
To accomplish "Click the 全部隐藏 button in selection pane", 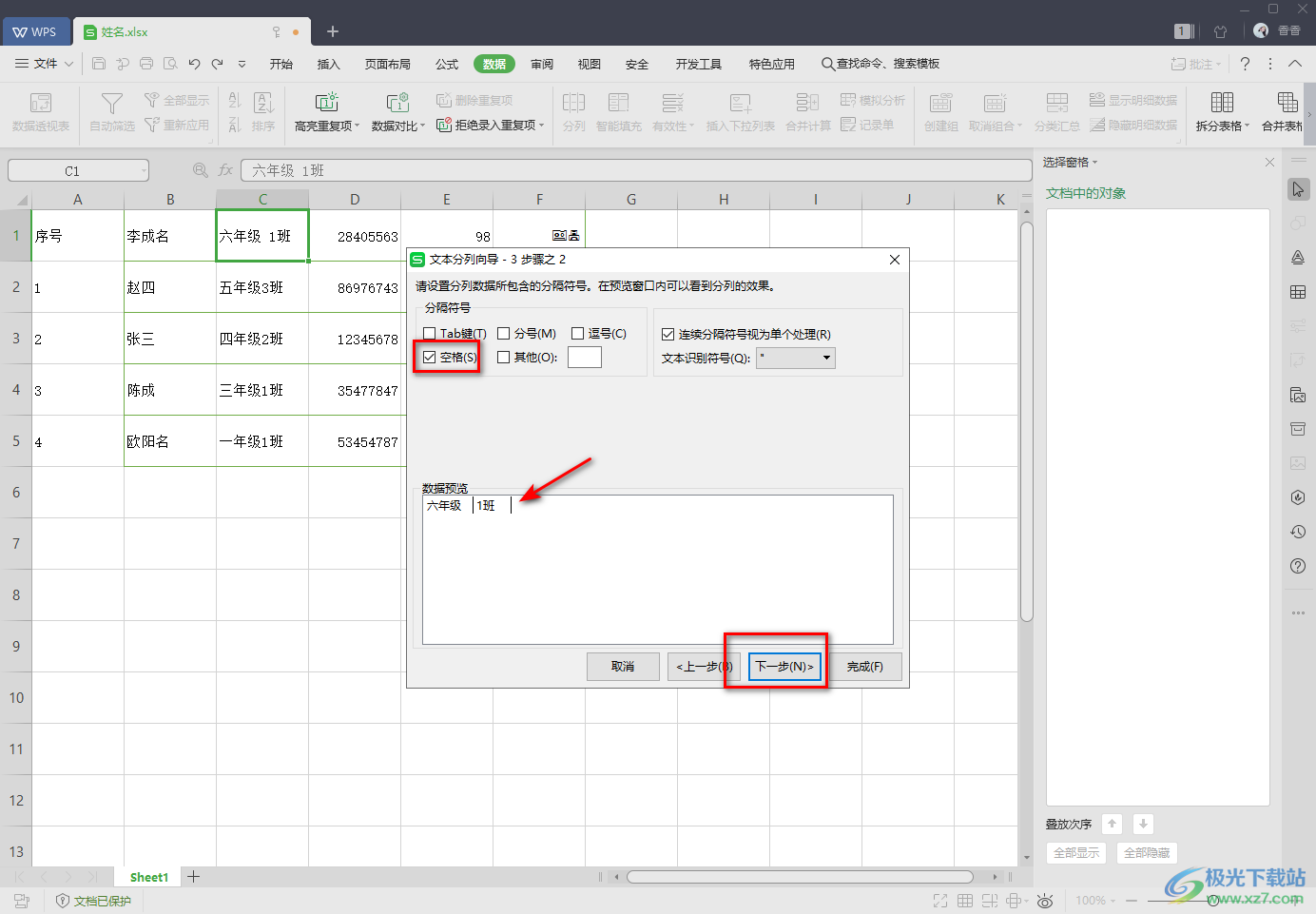I will (1147, 853).
